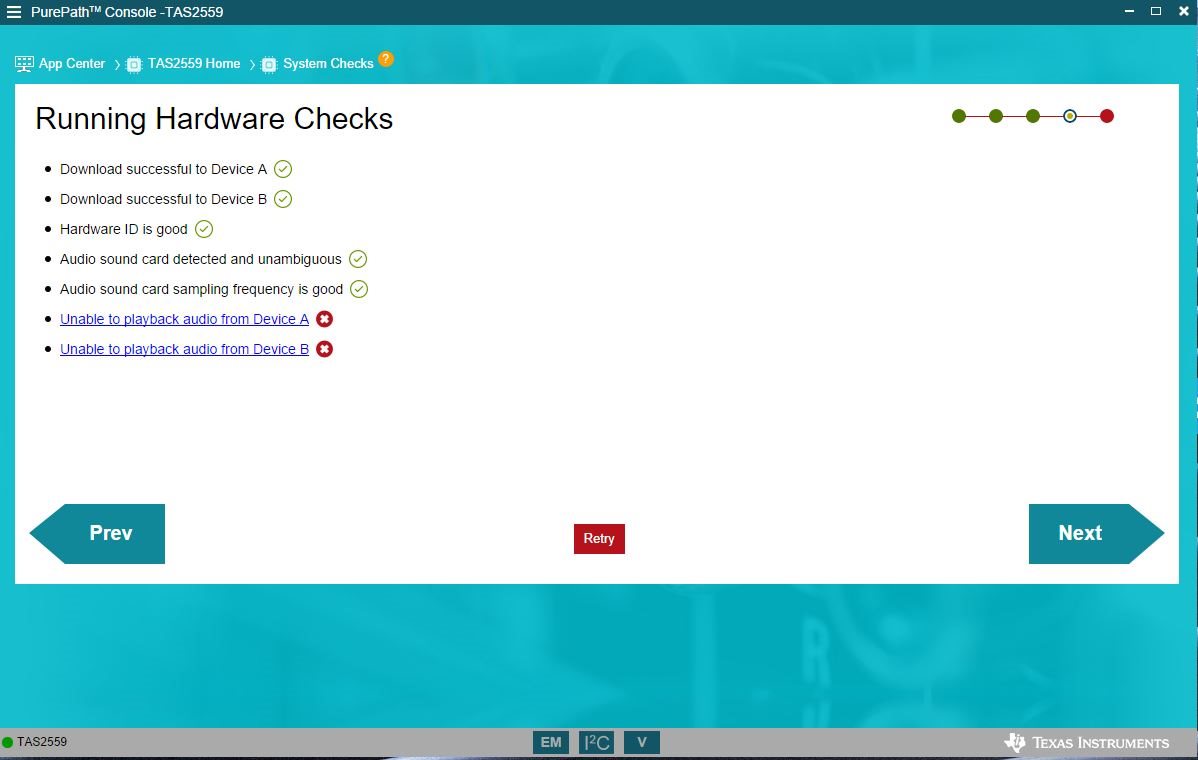Screen dimensions: 1198x760
Task: Go back with the Prev arrow button
Action: [x=97, y=534]
